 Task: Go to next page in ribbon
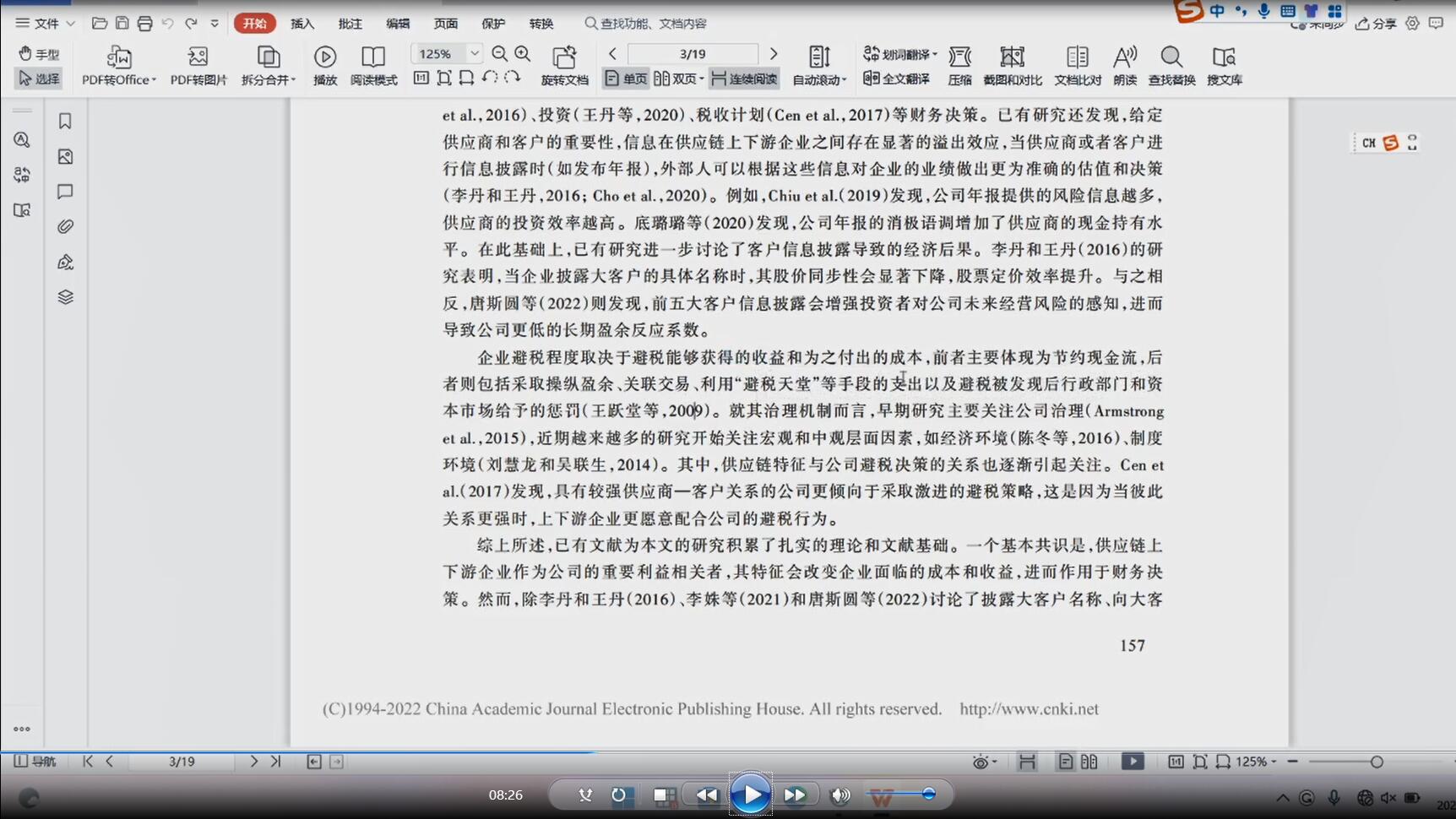click(x=774, y=54)
